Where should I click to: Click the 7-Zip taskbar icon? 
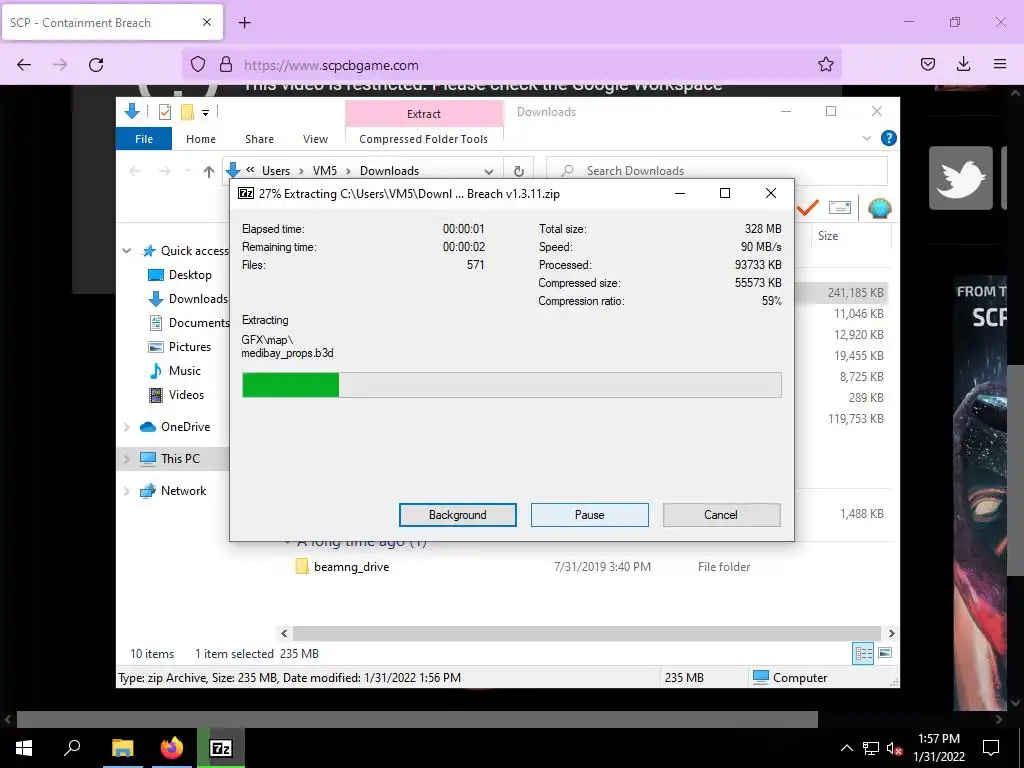(x=221, y=748)
